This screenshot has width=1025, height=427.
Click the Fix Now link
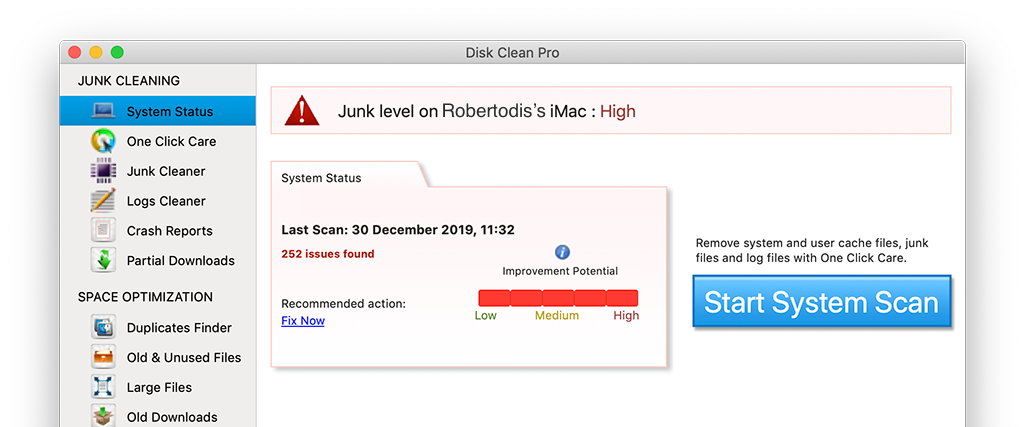303,320
